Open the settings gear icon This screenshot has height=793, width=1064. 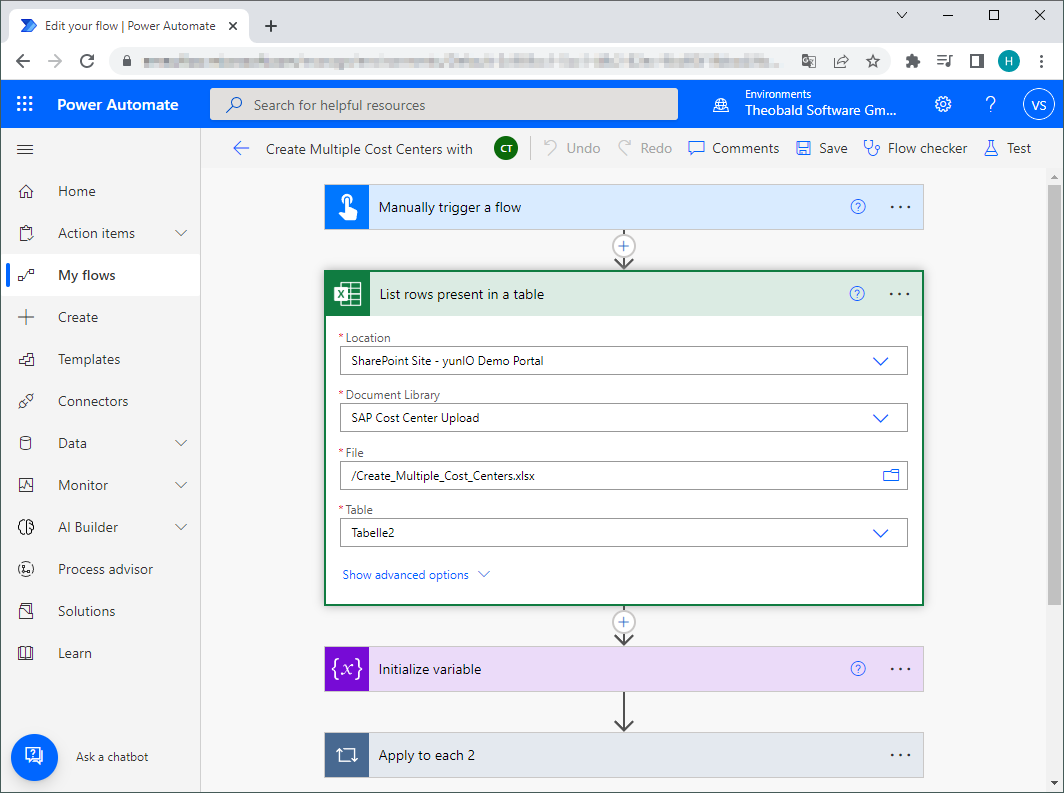coord(943,104)
